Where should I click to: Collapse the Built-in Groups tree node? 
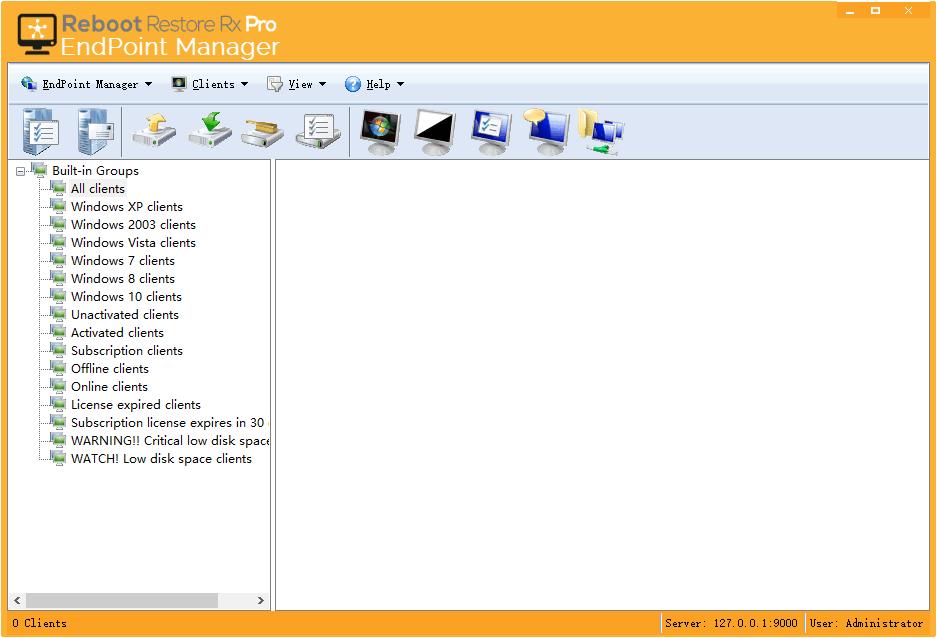click(20, 171)
